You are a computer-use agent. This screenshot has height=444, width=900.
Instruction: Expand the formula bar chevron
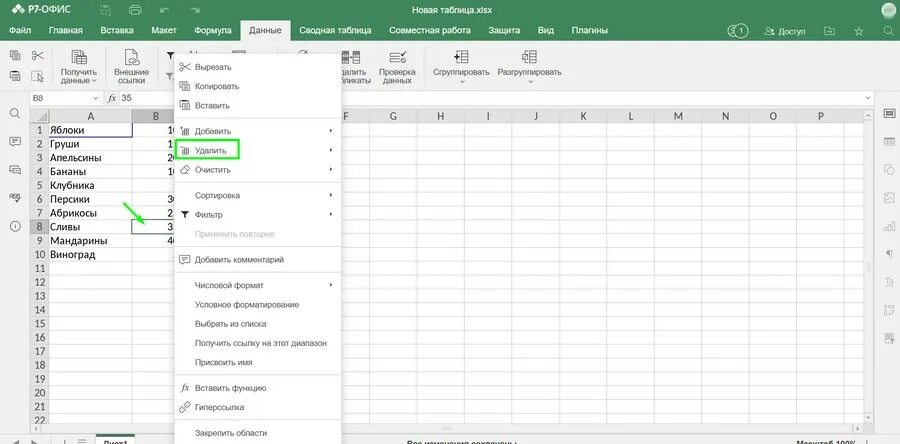click(868, 99)
